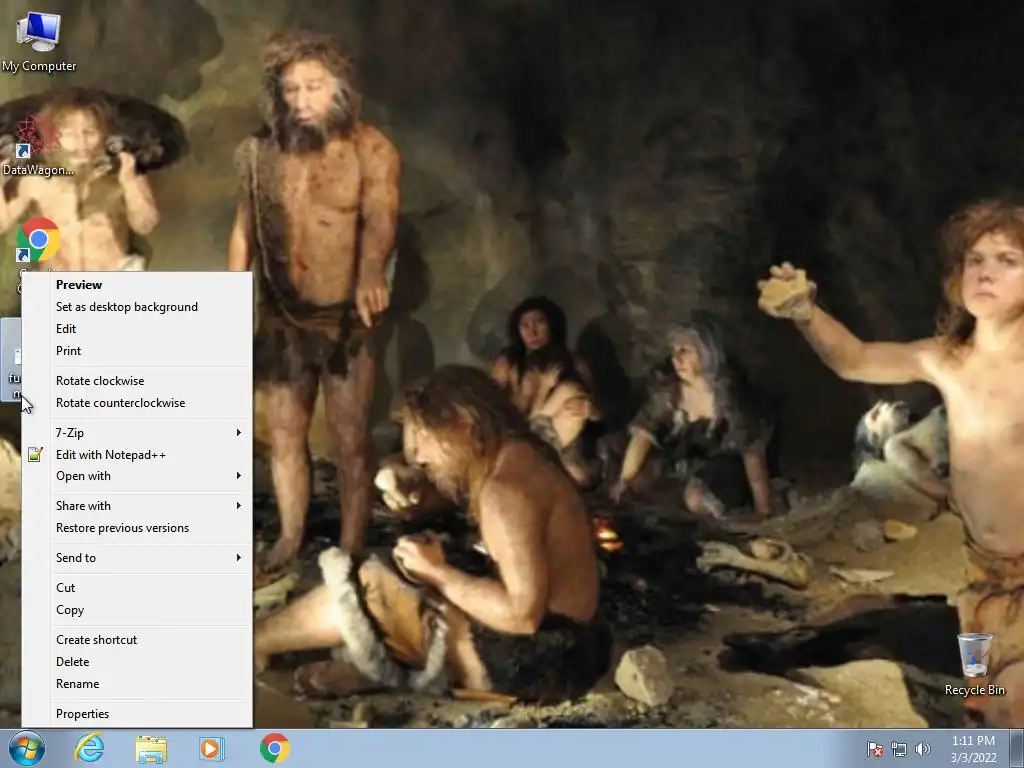Choose Print in the context menu
The image size is (1024, 768).
click(137, 351)
